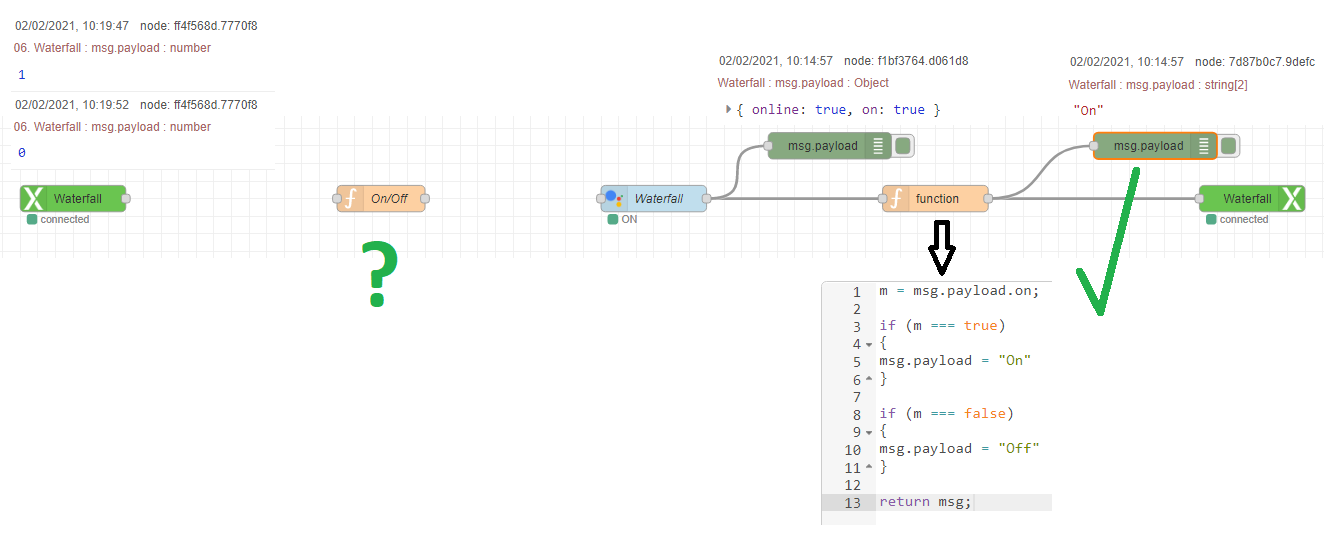The height and width of the screenshot is (550, 1324).
Task: Open node link f1bf3764.d061d8 in debug message
Action: [906, 61]
